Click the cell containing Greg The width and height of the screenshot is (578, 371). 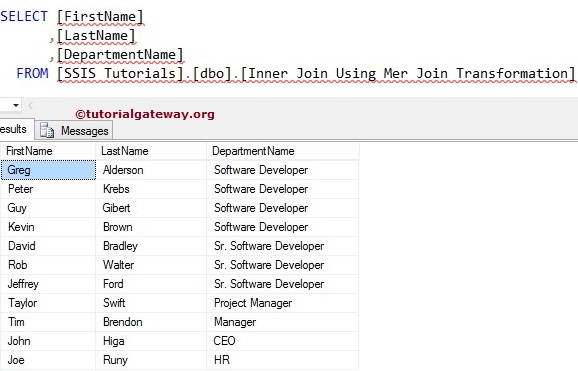pos(48,170)
